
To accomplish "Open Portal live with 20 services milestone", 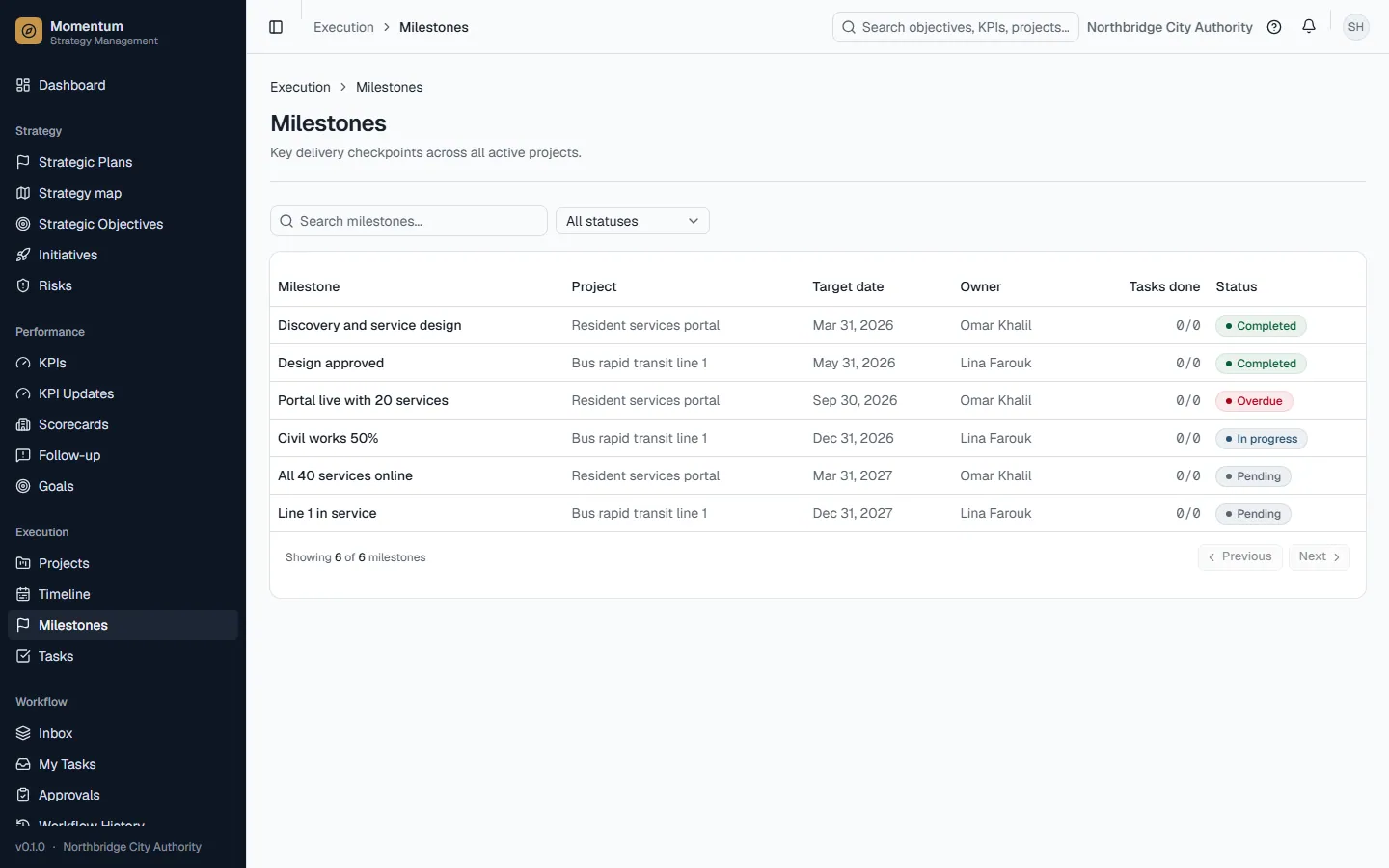I will coord(363,400).
